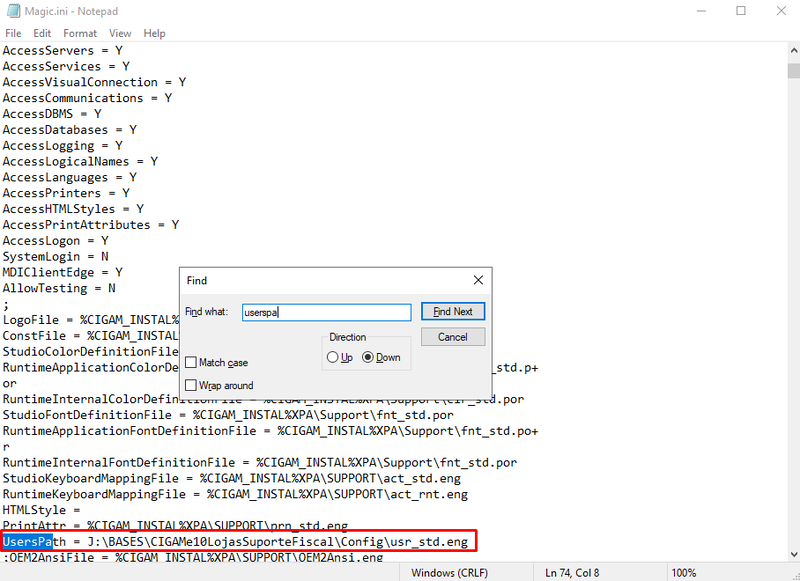Open the File menu
This screenshot has height=581, width=800.
(x=13, y=33)
